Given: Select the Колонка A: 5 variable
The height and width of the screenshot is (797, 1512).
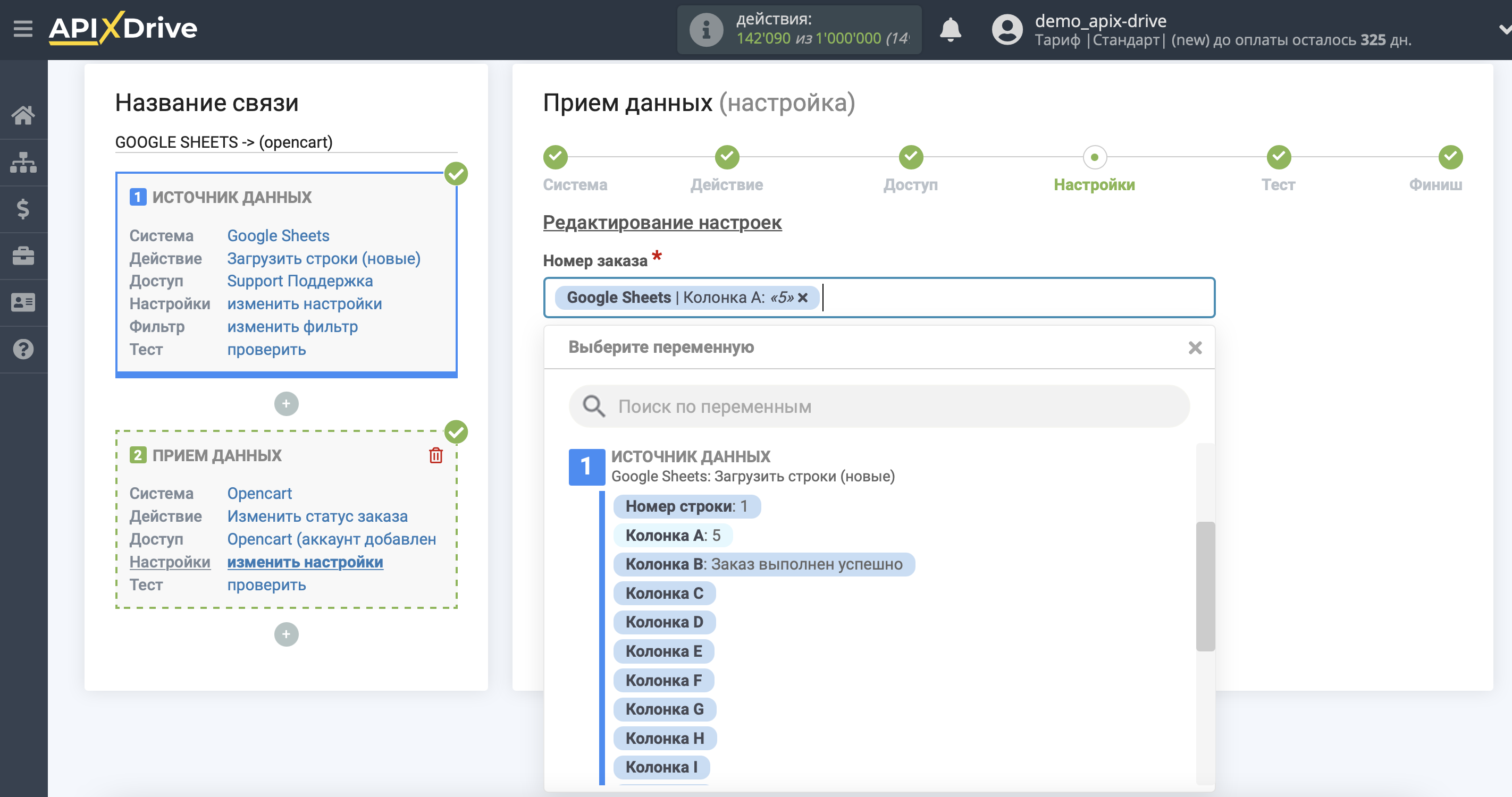Looking at the screenshot, I should (x=673, y=535).
